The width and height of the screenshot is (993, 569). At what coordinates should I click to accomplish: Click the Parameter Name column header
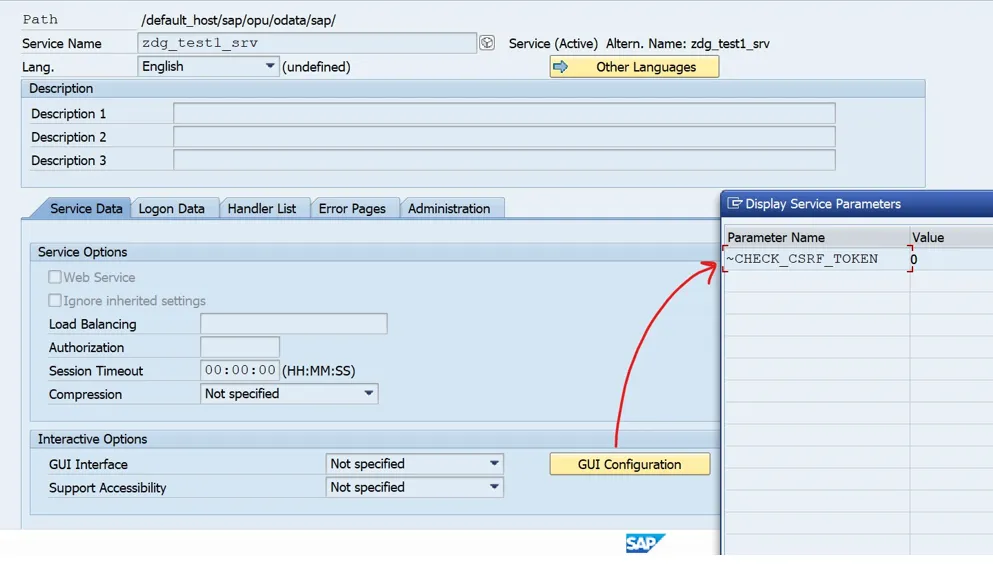point(817,237)
